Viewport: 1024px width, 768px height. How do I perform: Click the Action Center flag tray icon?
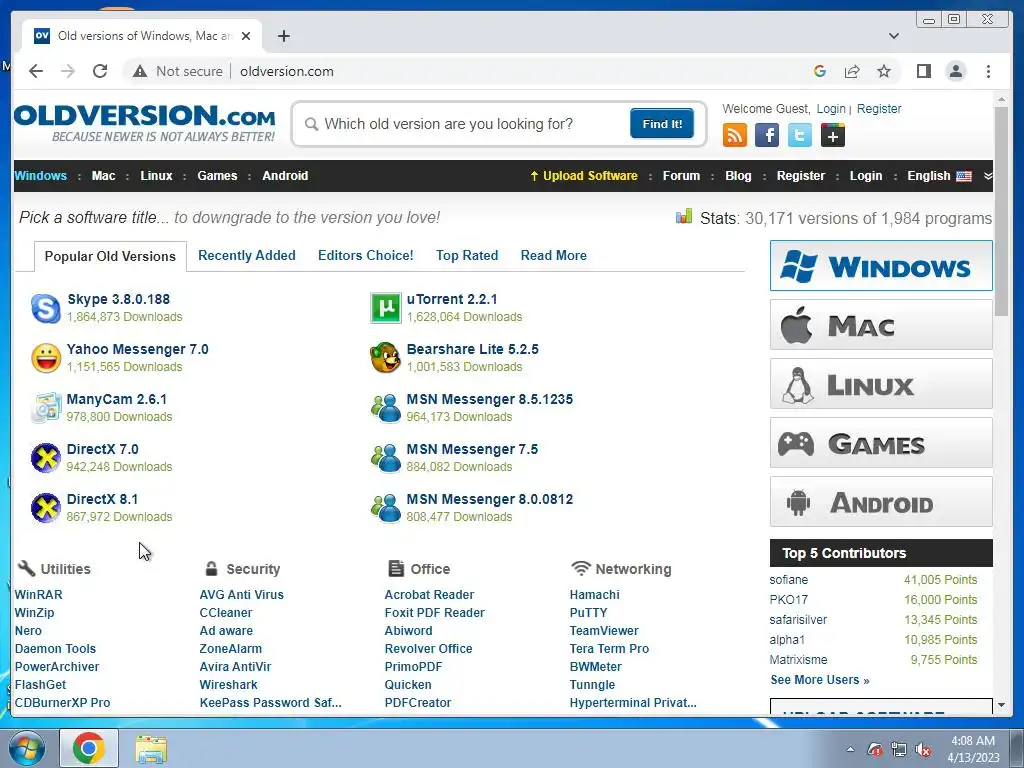coord(874,750)
